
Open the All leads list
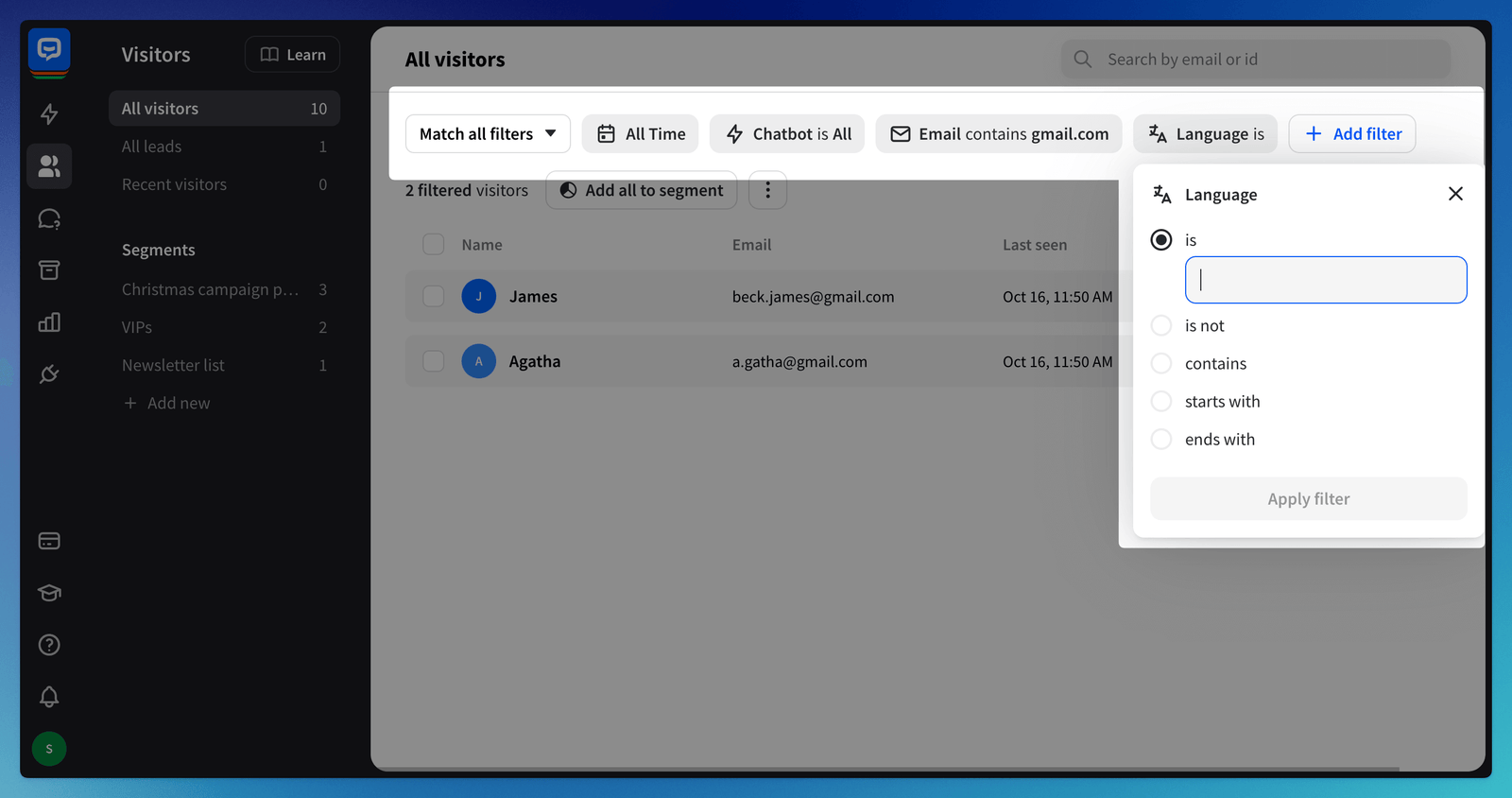click(152, 147)
